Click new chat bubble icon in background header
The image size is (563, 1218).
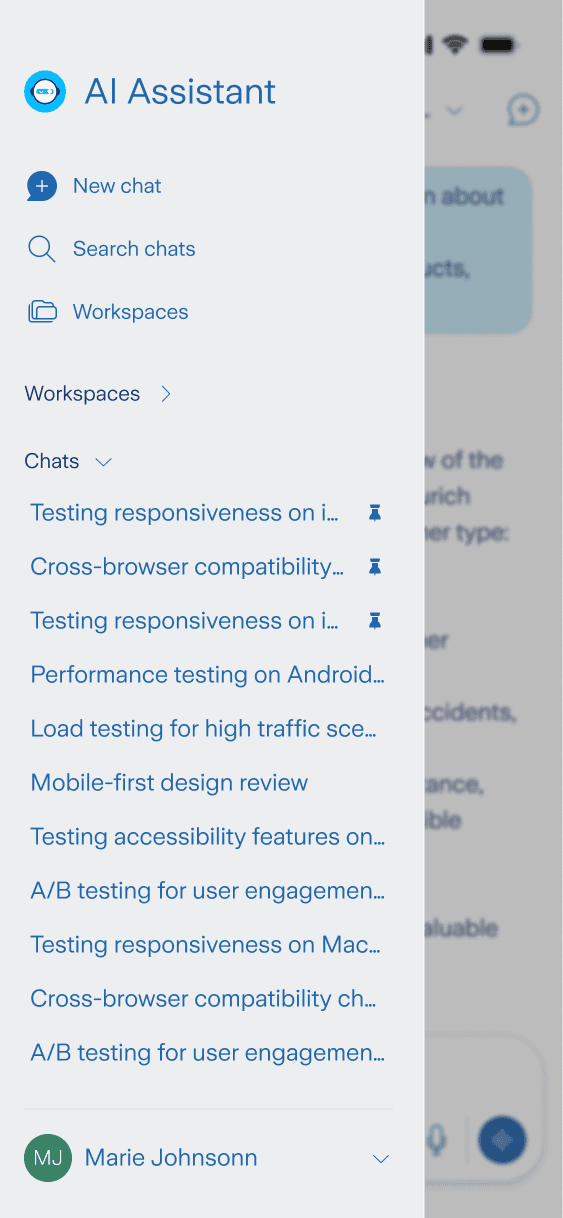tap(524, 110)
